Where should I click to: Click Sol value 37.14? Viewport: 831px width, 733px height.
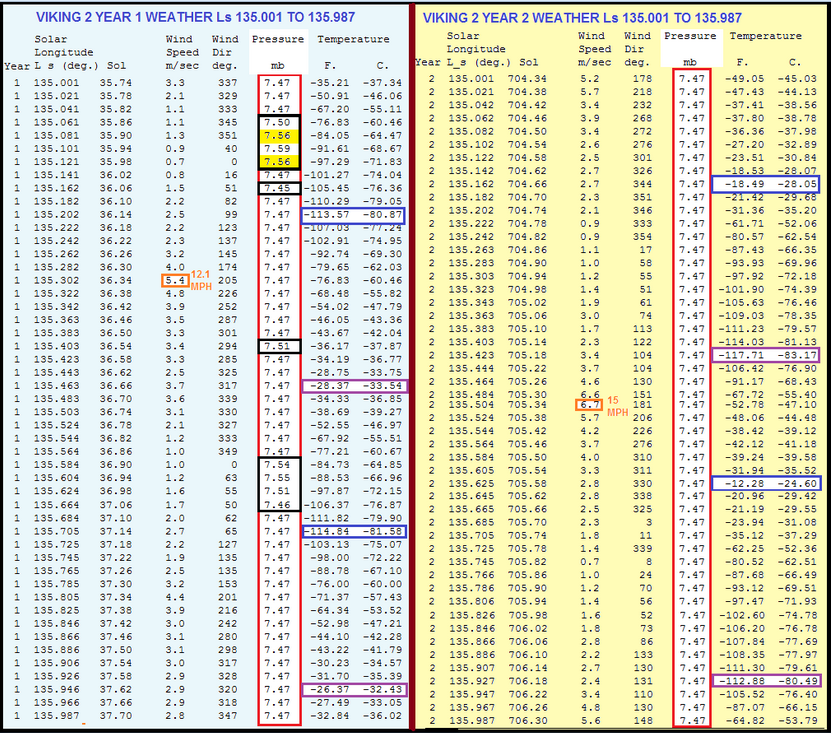coord(116,532)
